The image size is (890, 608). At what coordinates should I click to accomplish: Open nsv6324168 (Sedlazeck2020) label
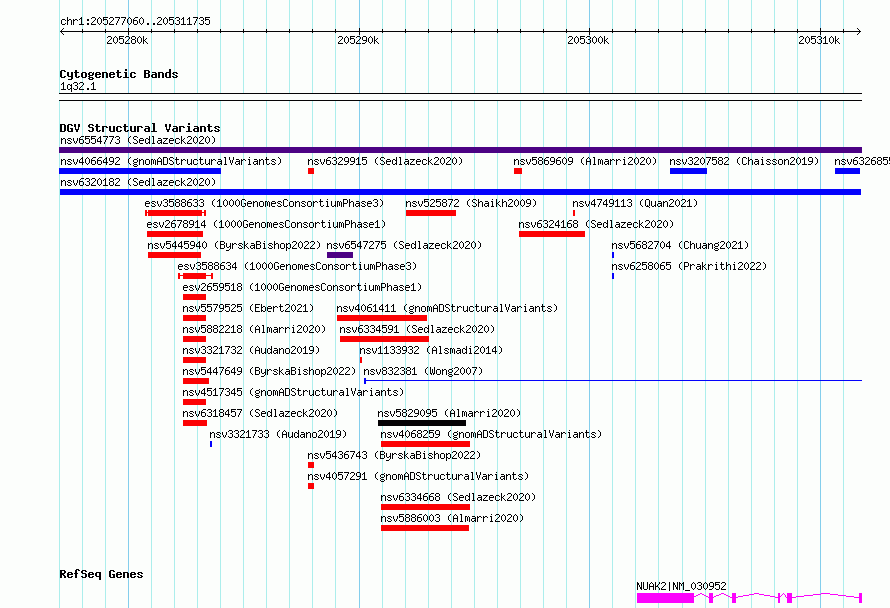[596, 224]
